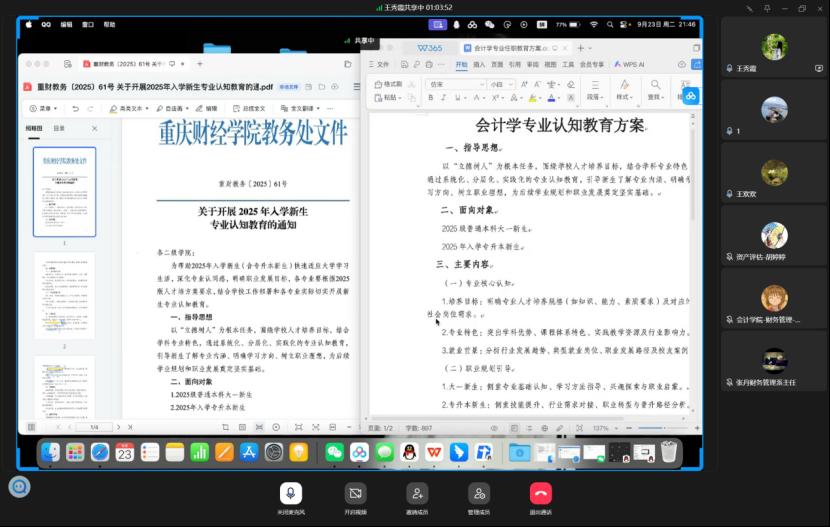This screenshot has width=830, height=527.
Task: Click the highlight text tool in PDF toolbar
Action: (x=126, y=108)
